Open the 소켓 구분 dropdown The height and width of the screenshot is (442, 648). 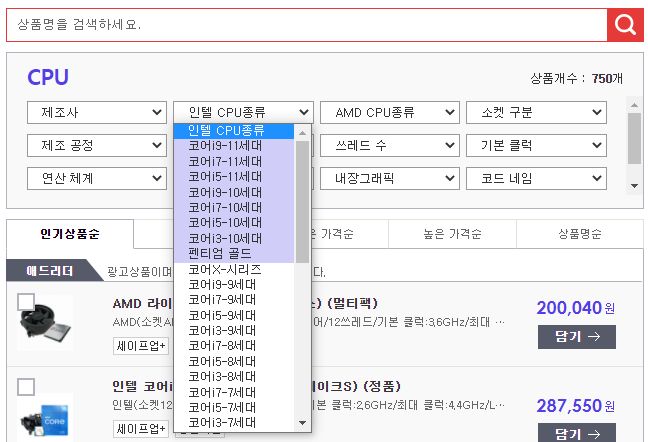coord(536,112)
